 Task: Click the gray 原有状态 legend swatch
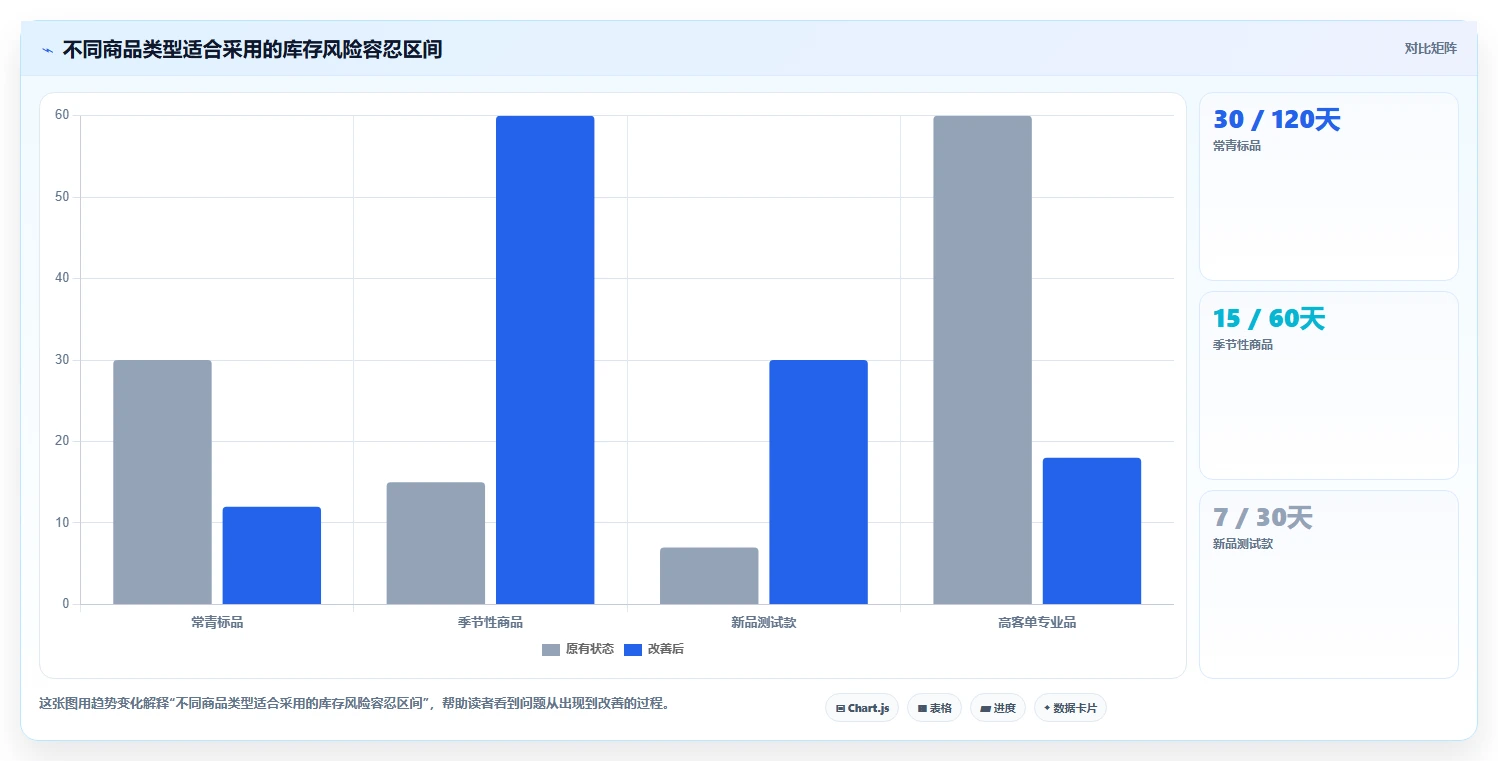click(x=551, y=650)
